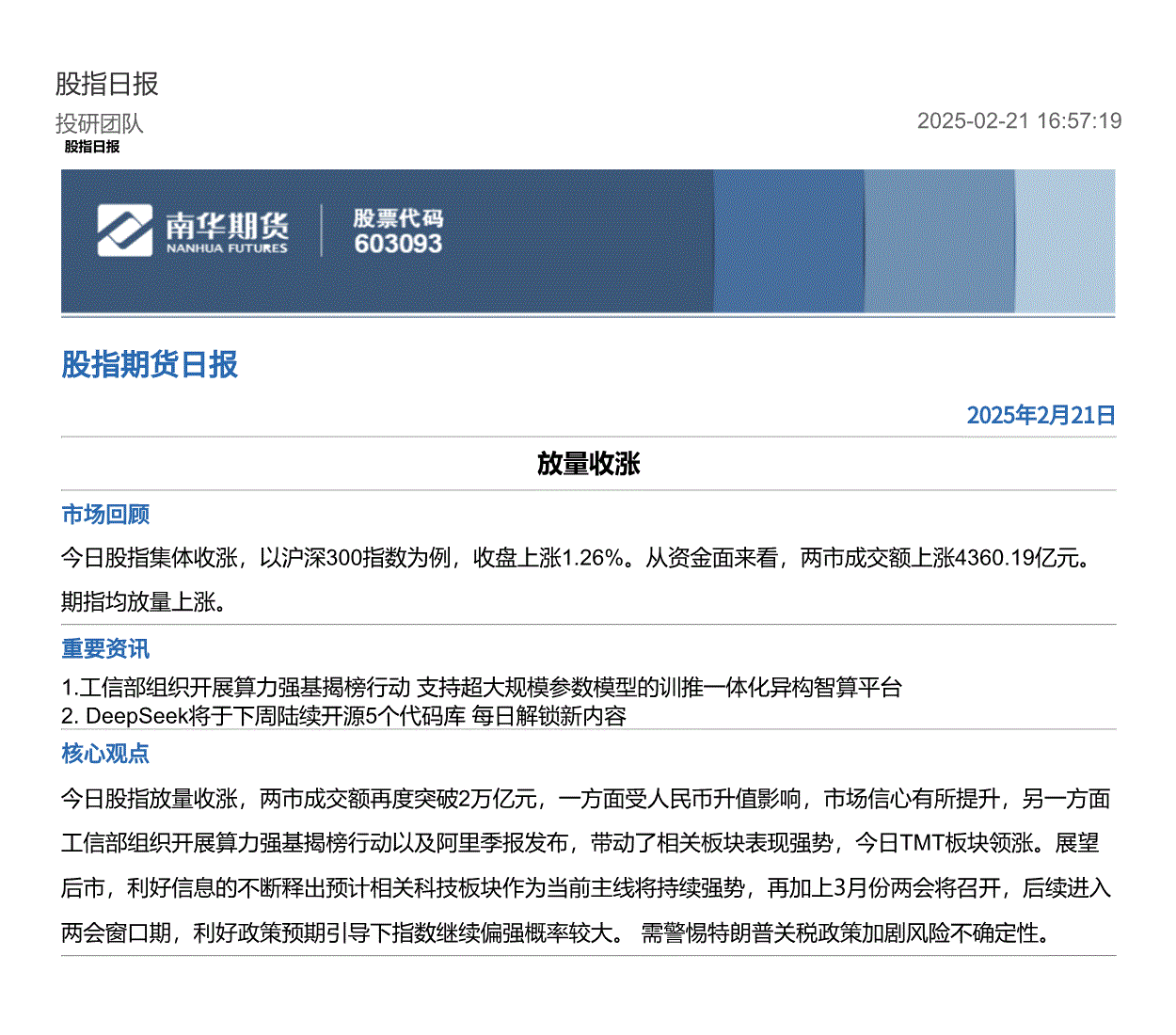Click the blue date 2025年2月21日
This screenshot has height=1035, width=1176.
coord(1041,415)
